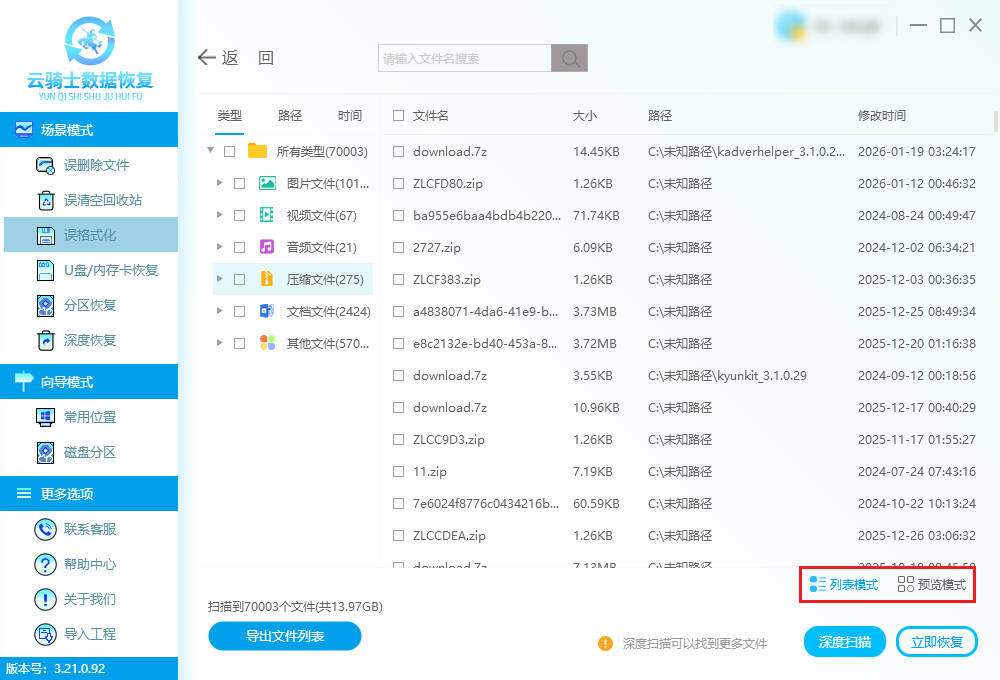
Task: Sort by the 大小 column header
Action: 584,115
